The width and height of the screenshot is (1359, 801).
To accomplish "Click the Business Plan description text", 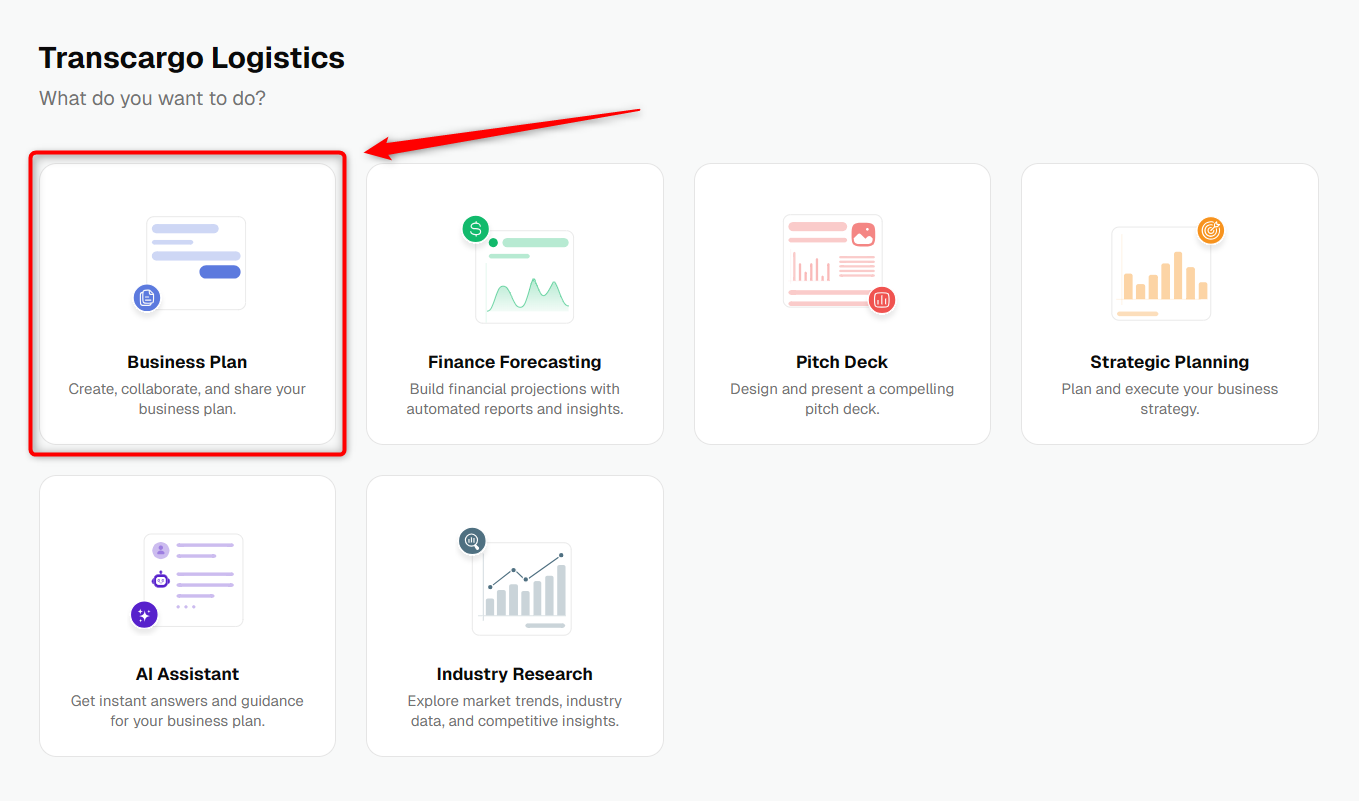I will (x=187, y=399).
